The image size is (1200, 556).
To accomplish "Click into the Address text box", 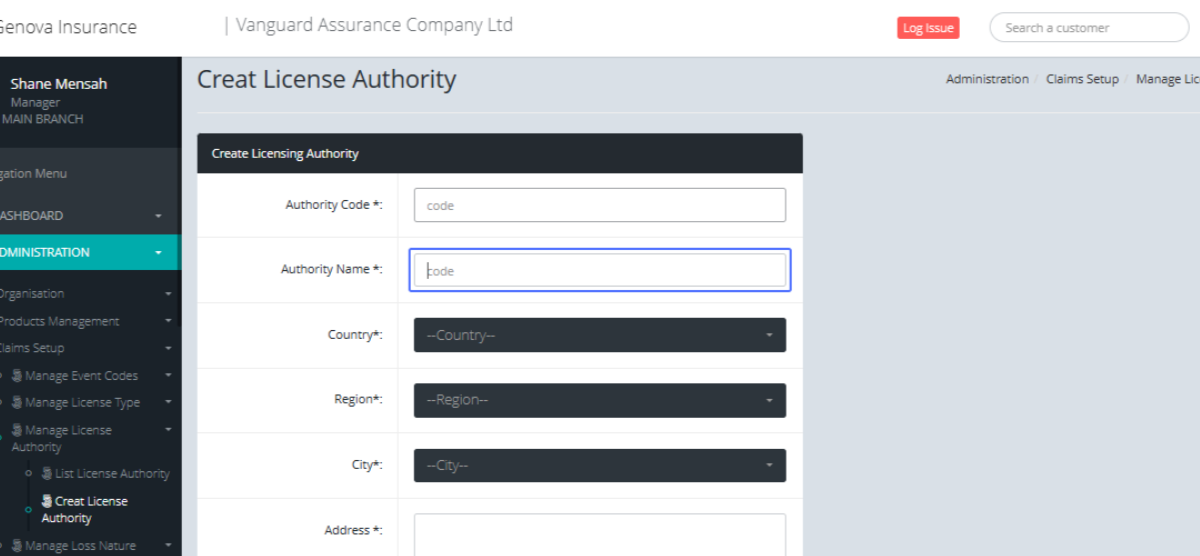I will pyautogui.click(x=599, y=534).
